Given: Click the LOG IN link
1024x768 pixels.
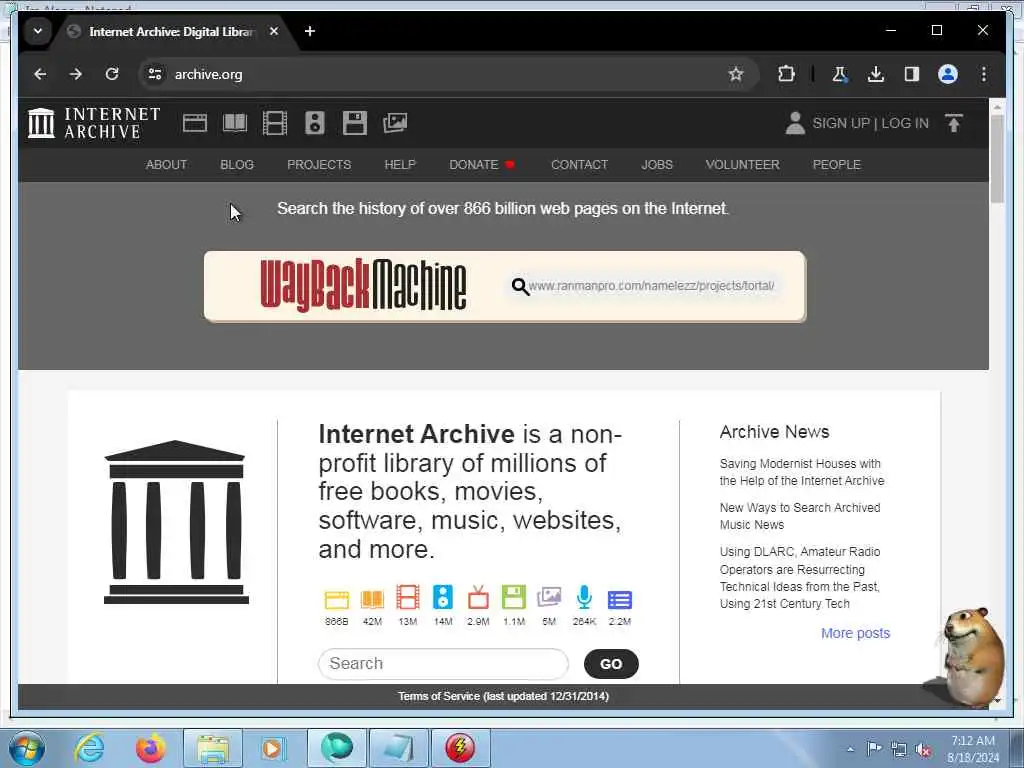Looking at the screenshot, I should pyautogui.click(x=905, y=123).
